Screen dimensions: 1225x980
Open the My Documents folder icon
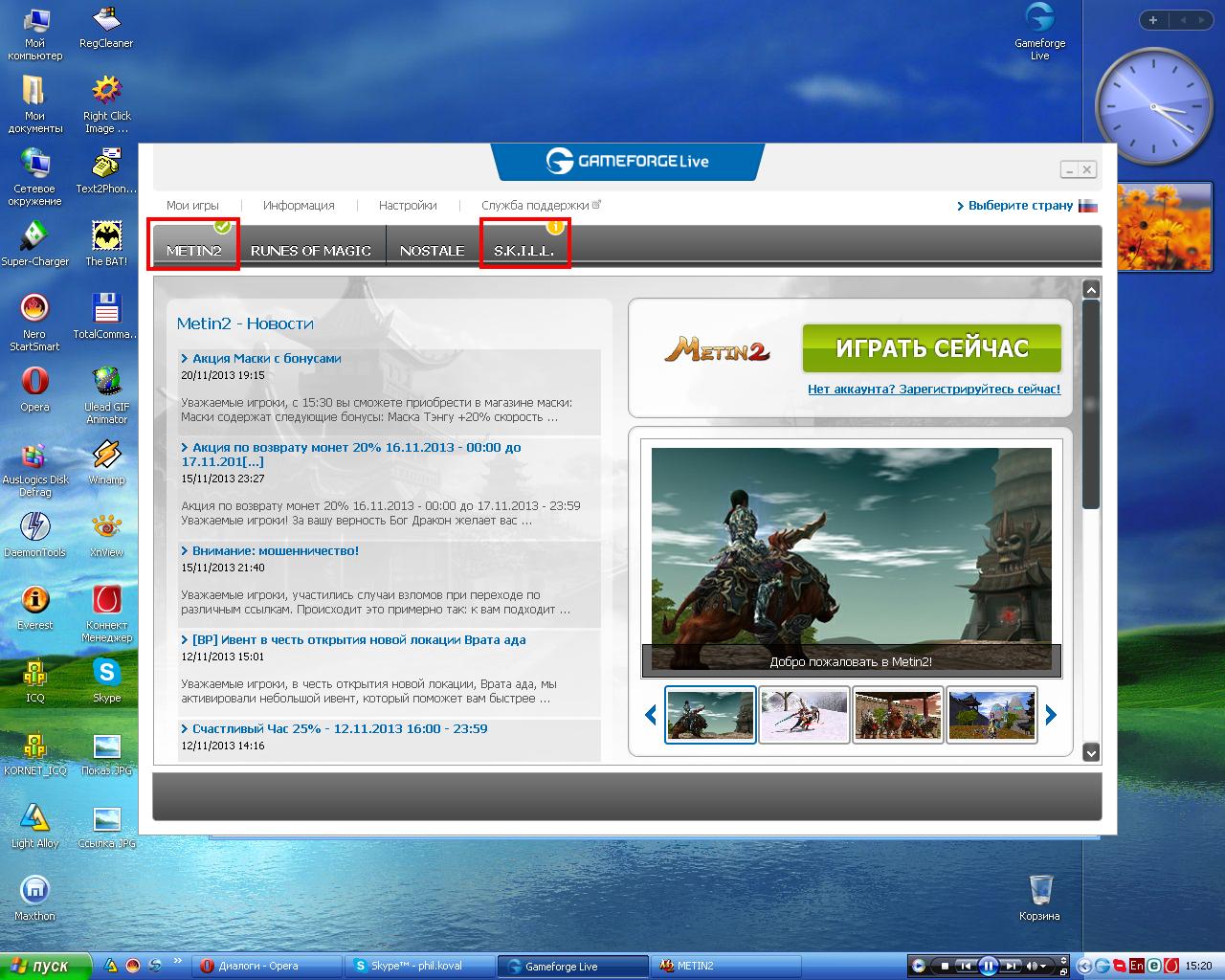pyautogui.click(x=34, y=105)
